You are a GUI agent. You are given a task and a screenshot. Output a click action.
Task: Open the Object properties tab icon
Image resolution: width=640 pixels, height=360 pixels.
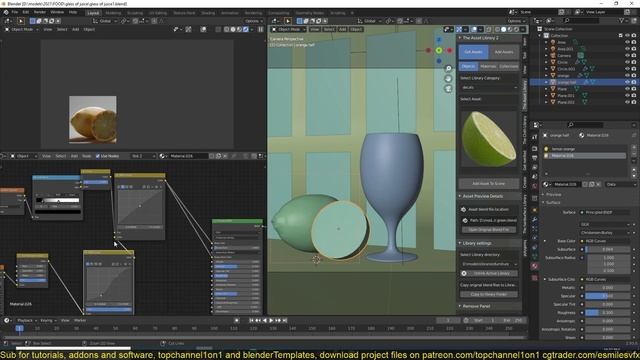[534, 210]
